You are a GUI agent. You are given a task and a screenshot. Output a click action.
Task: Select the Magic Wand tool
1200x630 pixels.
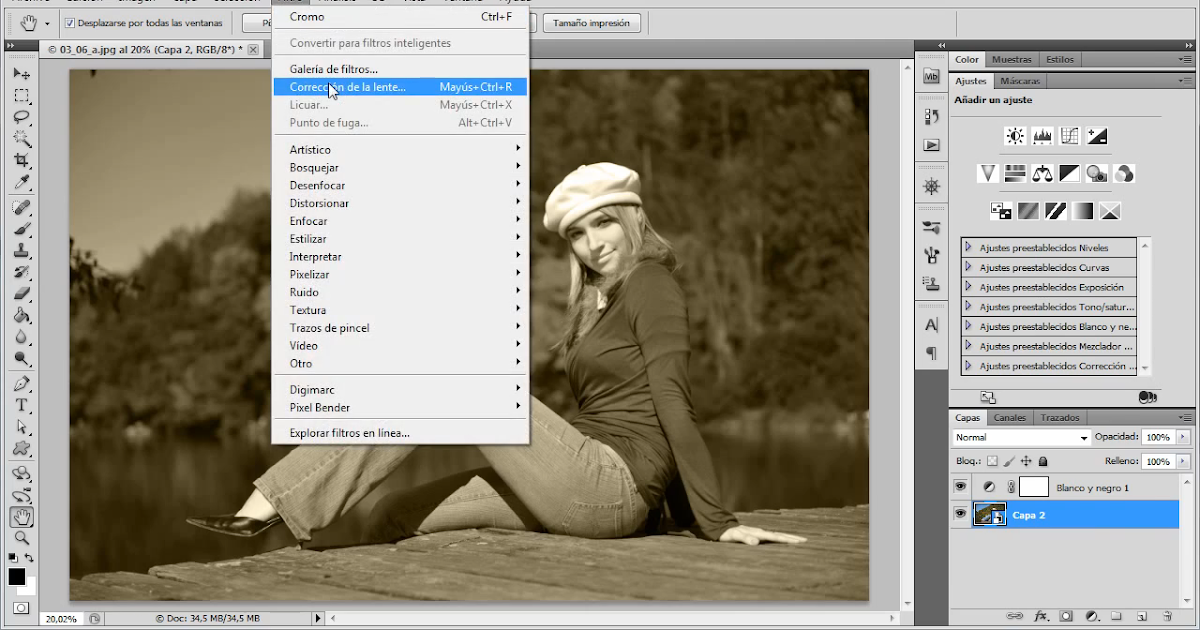click(x=21, y=139)
